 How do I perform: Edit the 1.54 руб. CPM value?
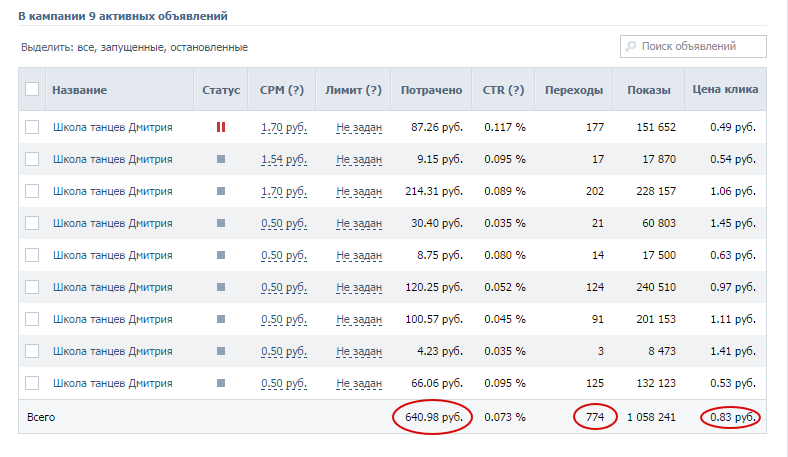click(284, 160)
